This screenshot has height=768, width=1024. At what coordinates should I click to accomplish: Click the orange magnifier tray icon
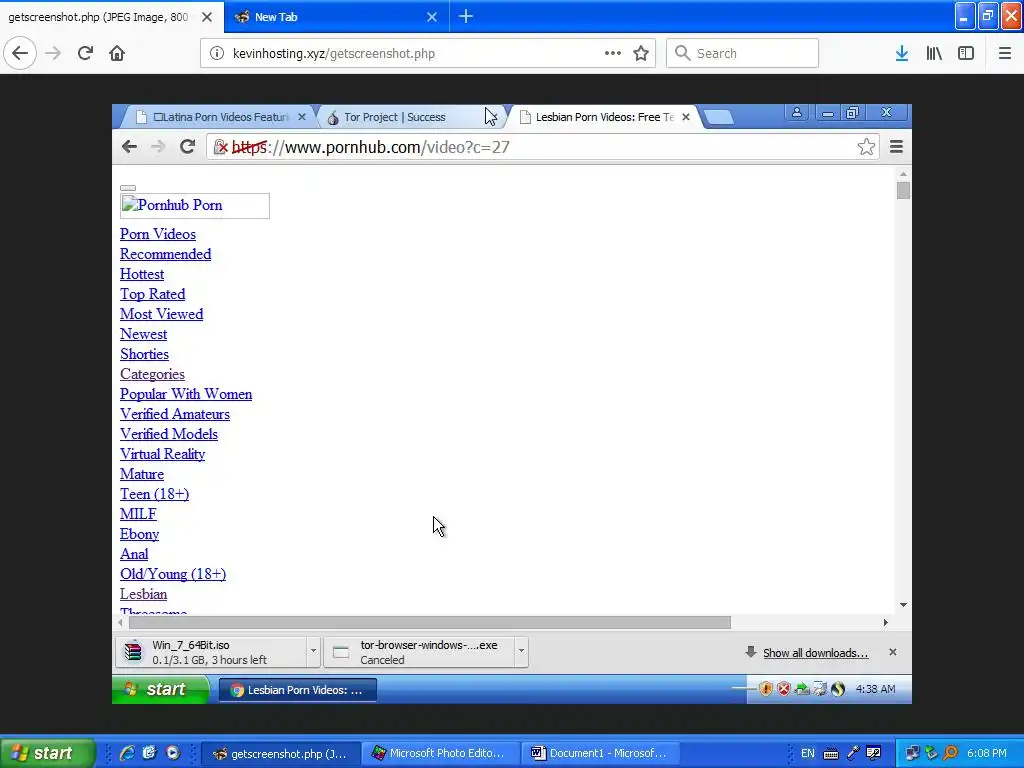(950, 754)
